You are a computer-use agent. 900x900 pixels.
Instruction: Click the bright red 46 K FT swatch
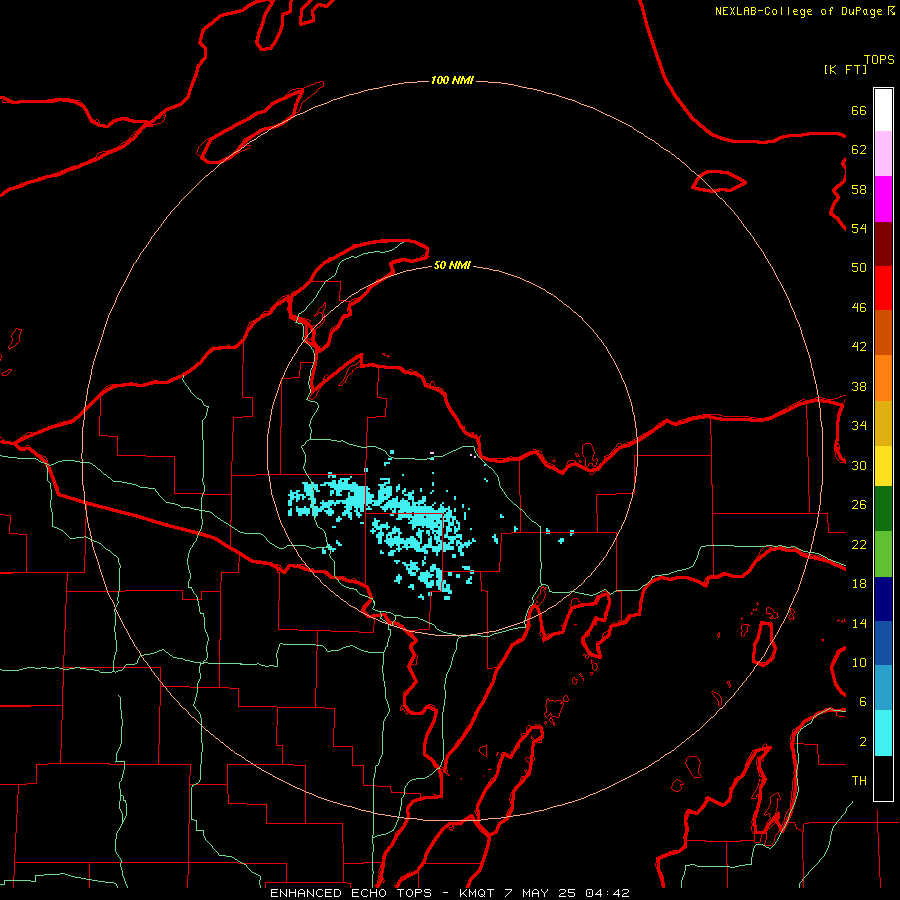click(883, 288)
